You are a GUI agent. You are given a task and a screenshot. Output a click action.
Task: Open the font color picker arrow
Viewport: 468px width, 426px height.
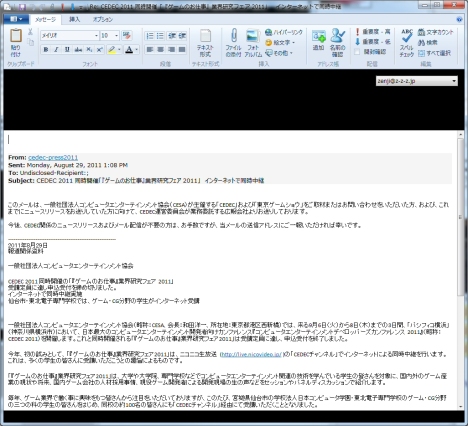click(136, 50)
